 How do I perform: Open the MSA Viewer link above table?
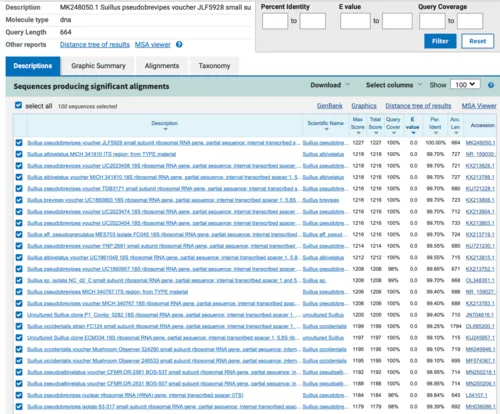(479, 106)
